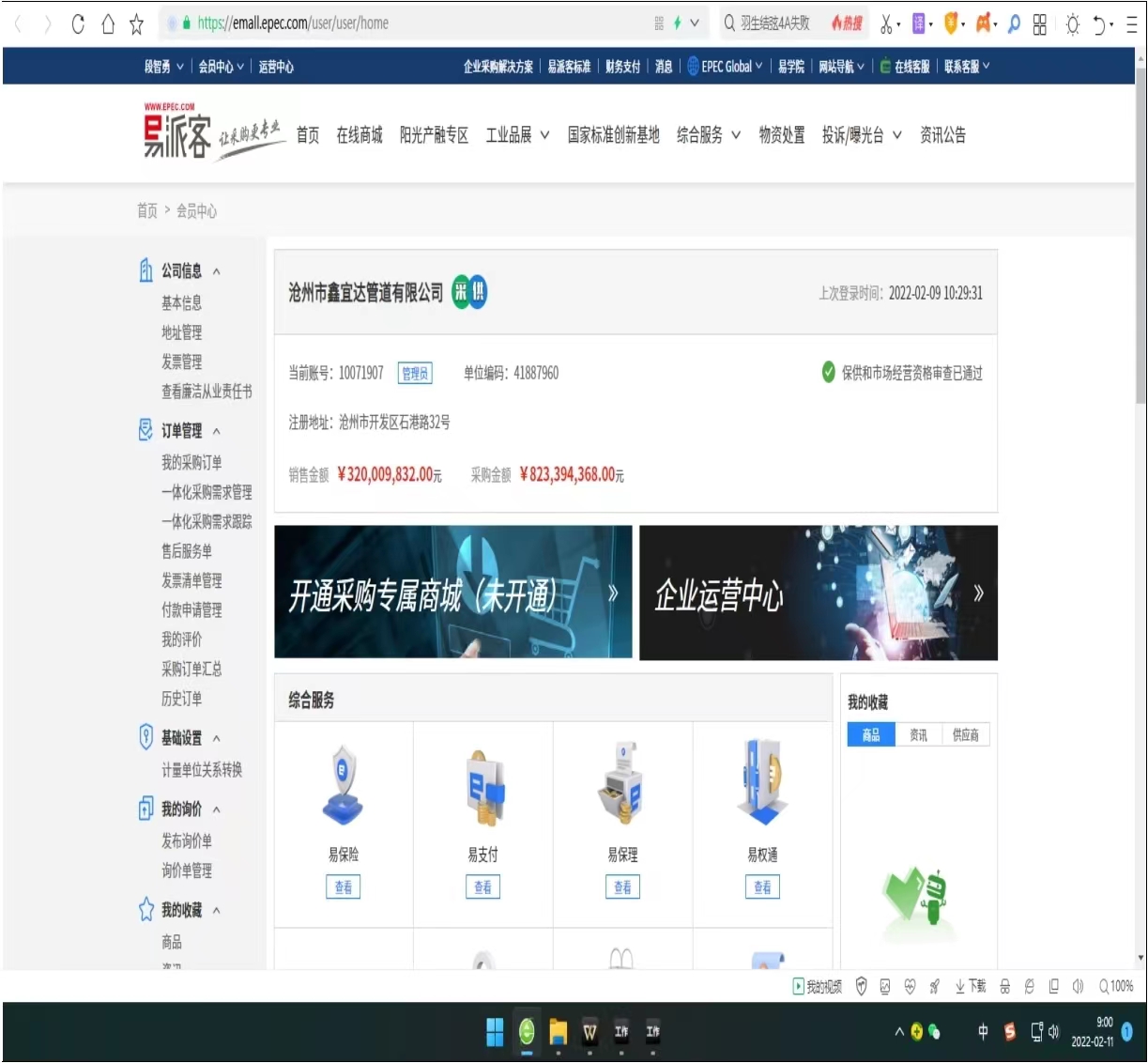The height and width of the screenshot is (1063, 1148).
Task: Open 资讯公告 in the main navigation
Action: pyautogui.click(x=942, y=135)
